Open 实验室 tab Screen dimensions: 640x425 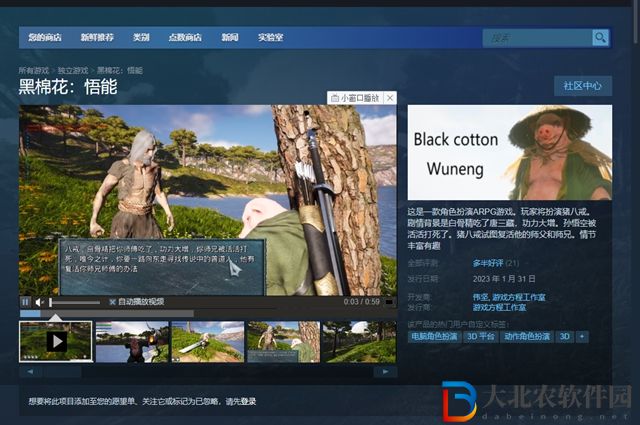pos(270,38)
